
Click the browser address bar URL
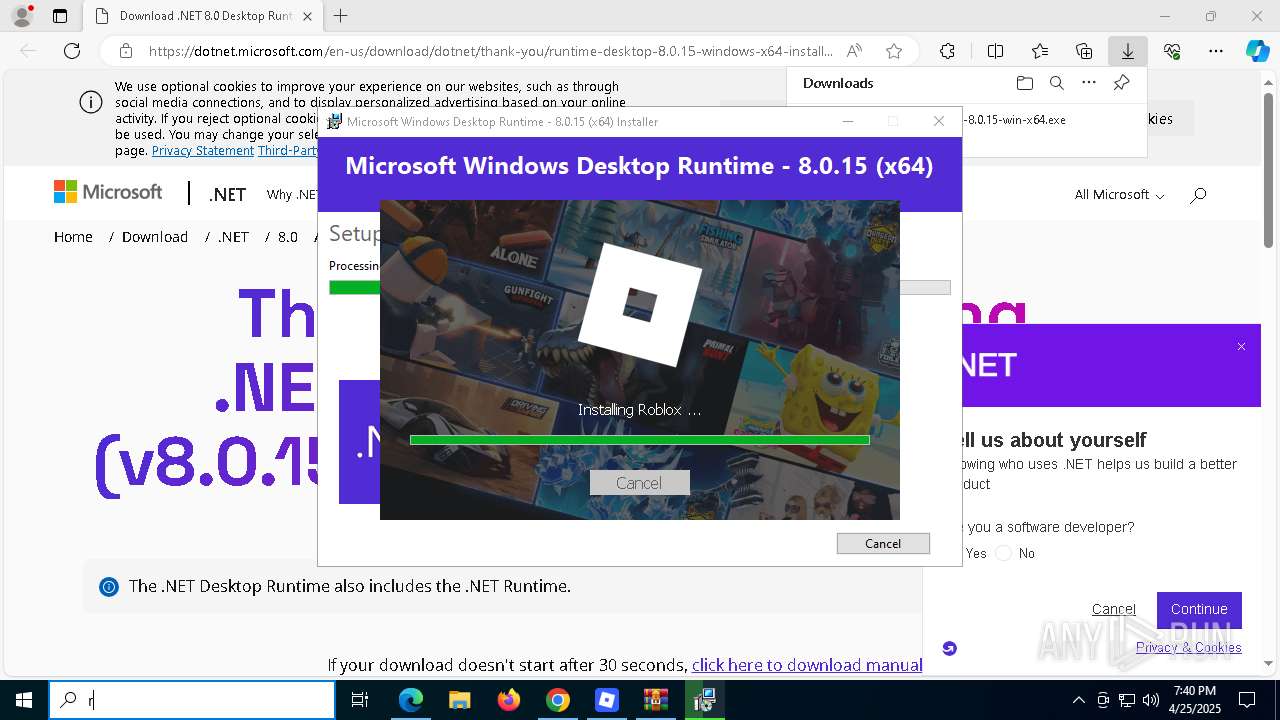click(490, 51)
